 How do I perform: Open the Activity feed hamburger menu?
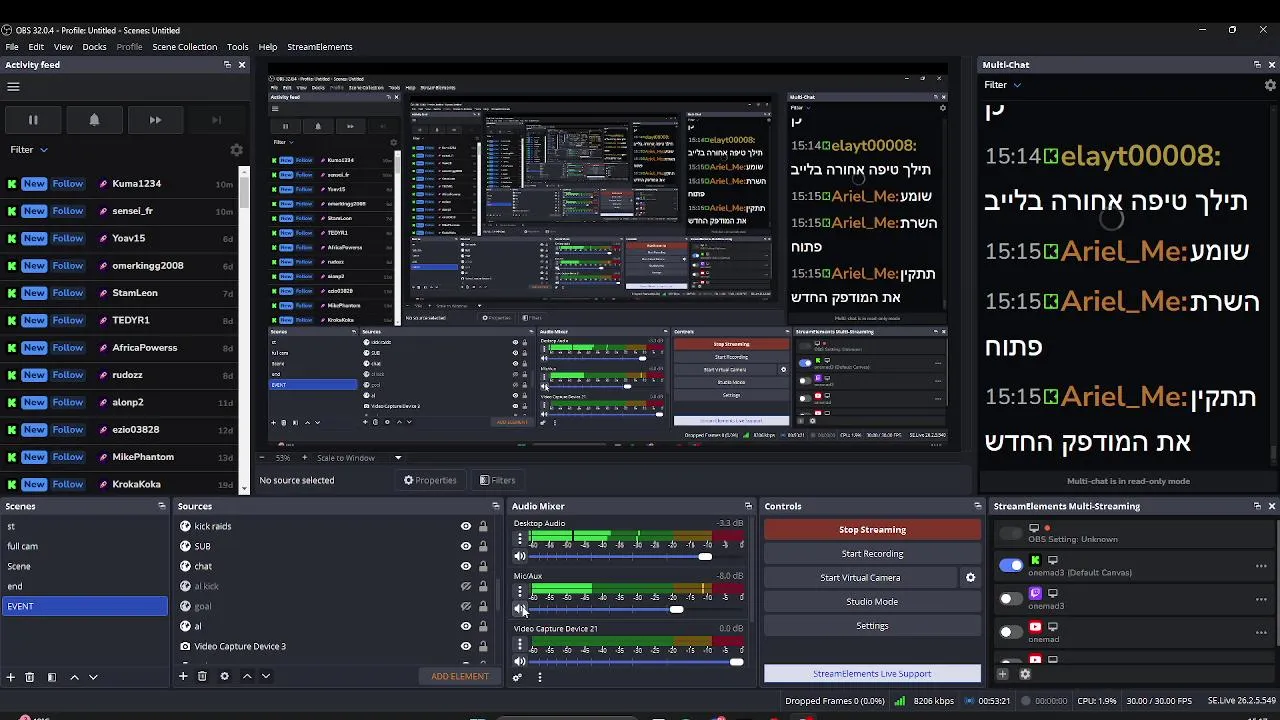coord(13,87)
